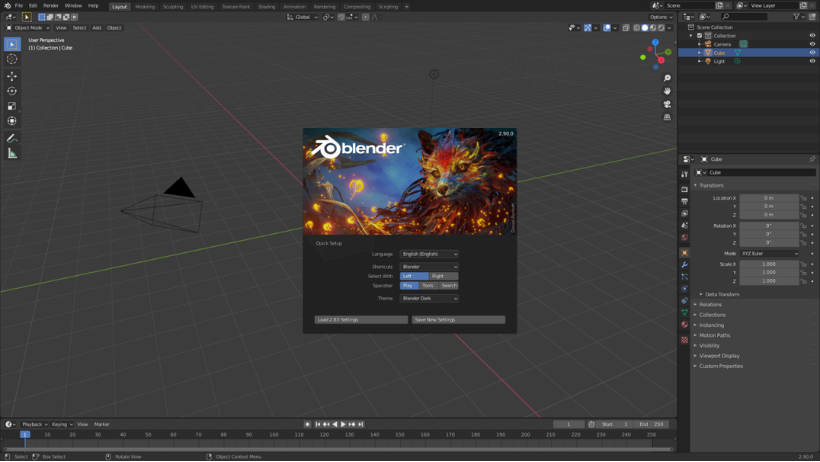Expand the Visibility panel

pos(709,346)
